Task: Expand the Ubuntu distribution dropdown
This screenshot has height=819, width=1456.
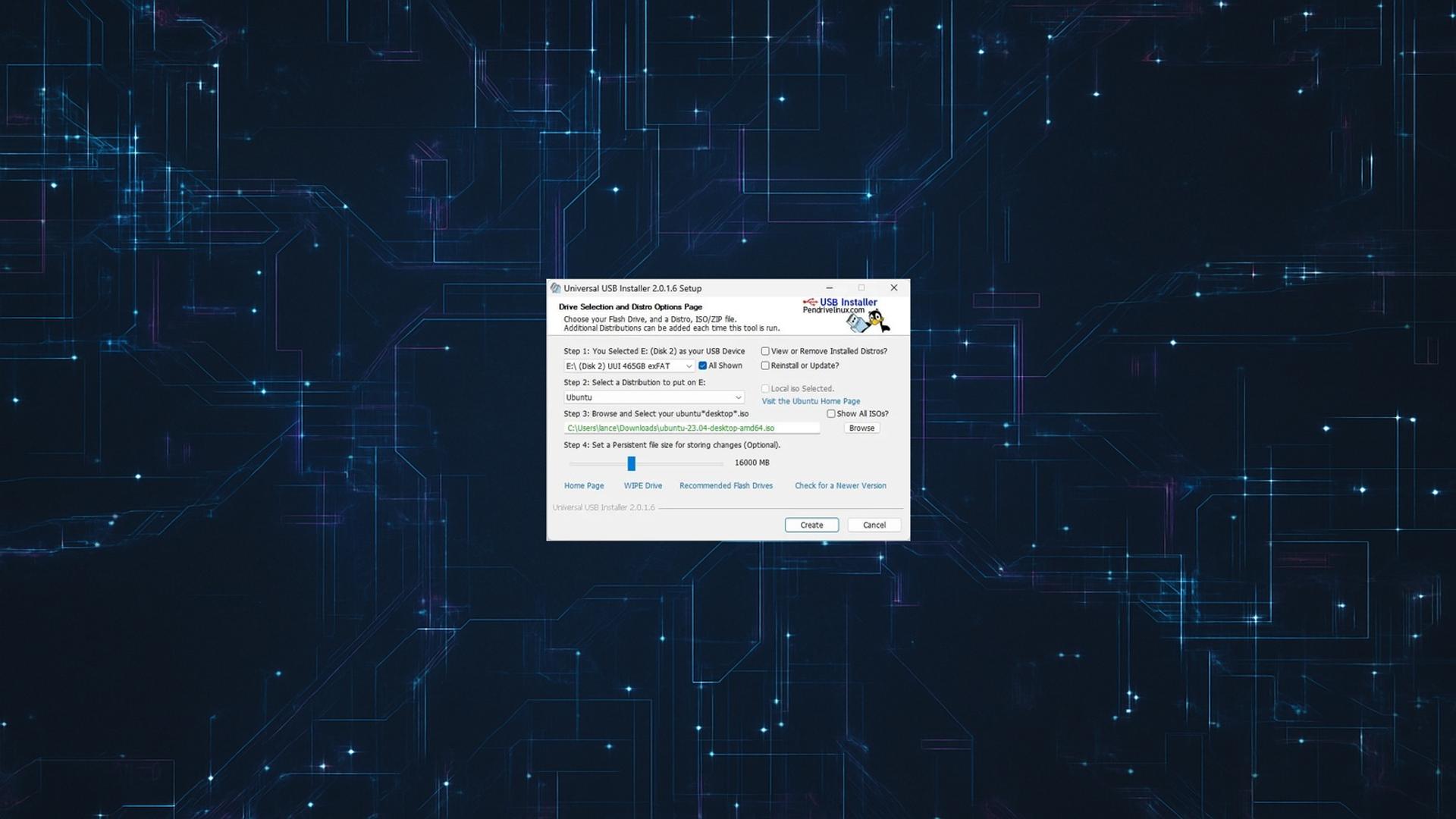Action: 654,397
